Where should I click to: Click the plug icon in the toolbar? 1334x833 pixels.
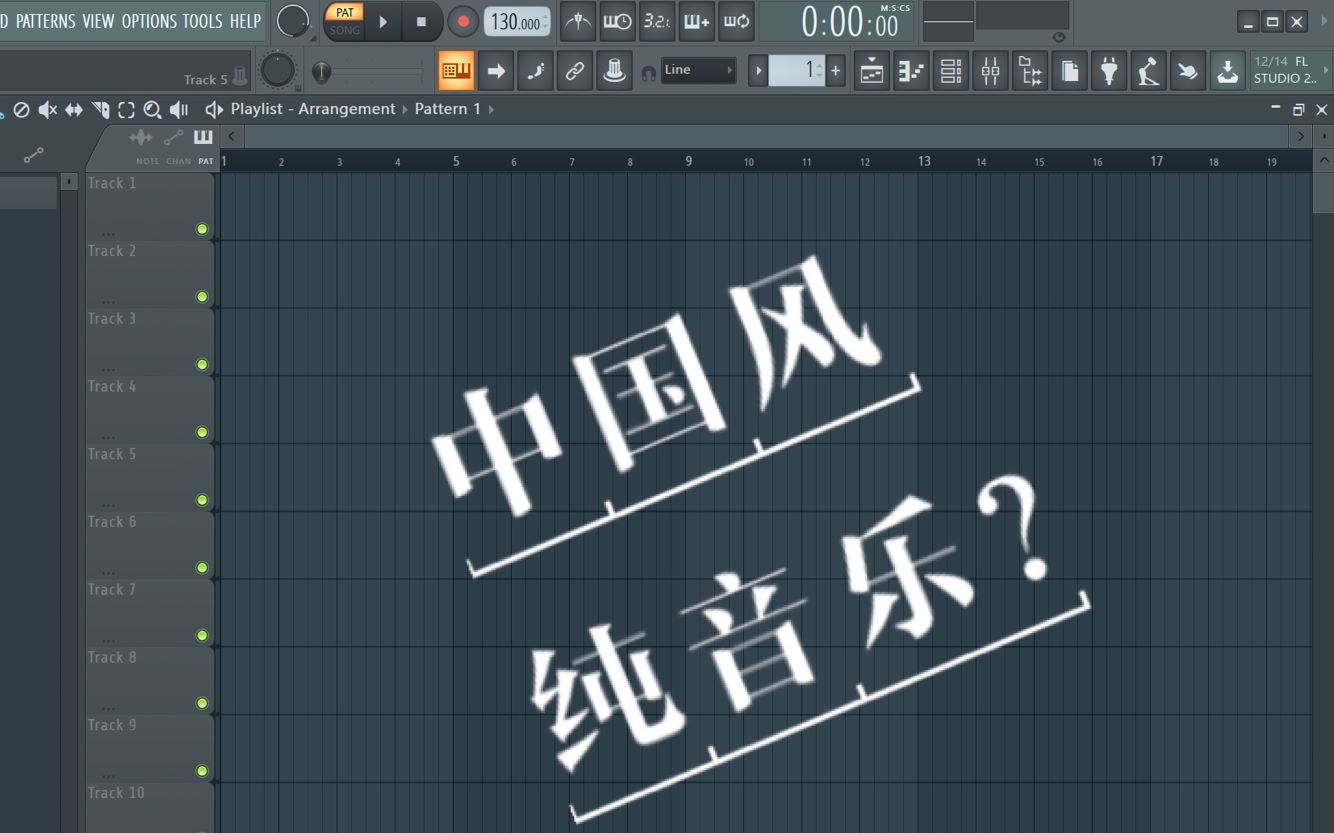click(x=1109, y=71)
